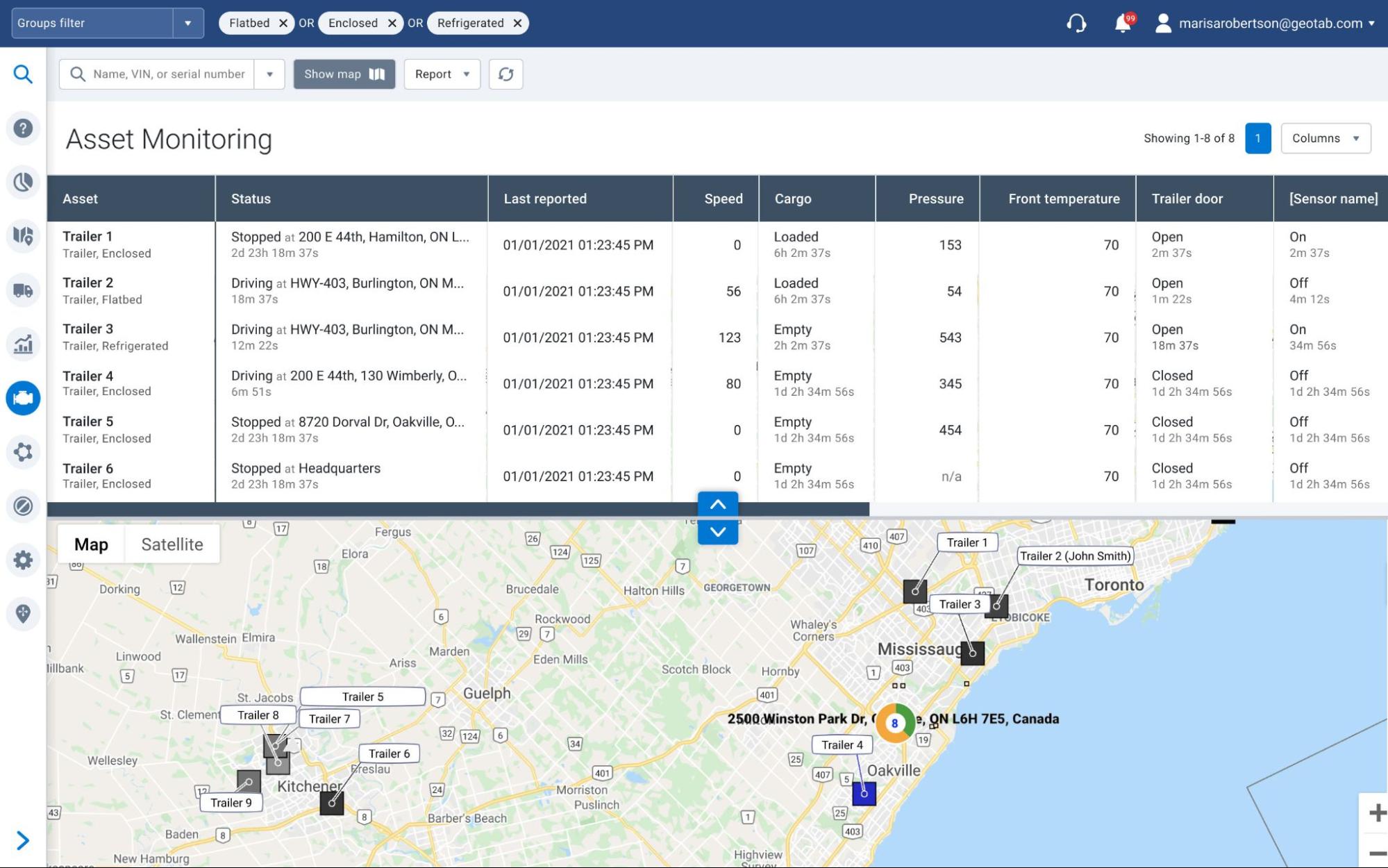Open the search panel from the sidebar
Viewport: 1388px width, 868px height.
pos(23,74)
